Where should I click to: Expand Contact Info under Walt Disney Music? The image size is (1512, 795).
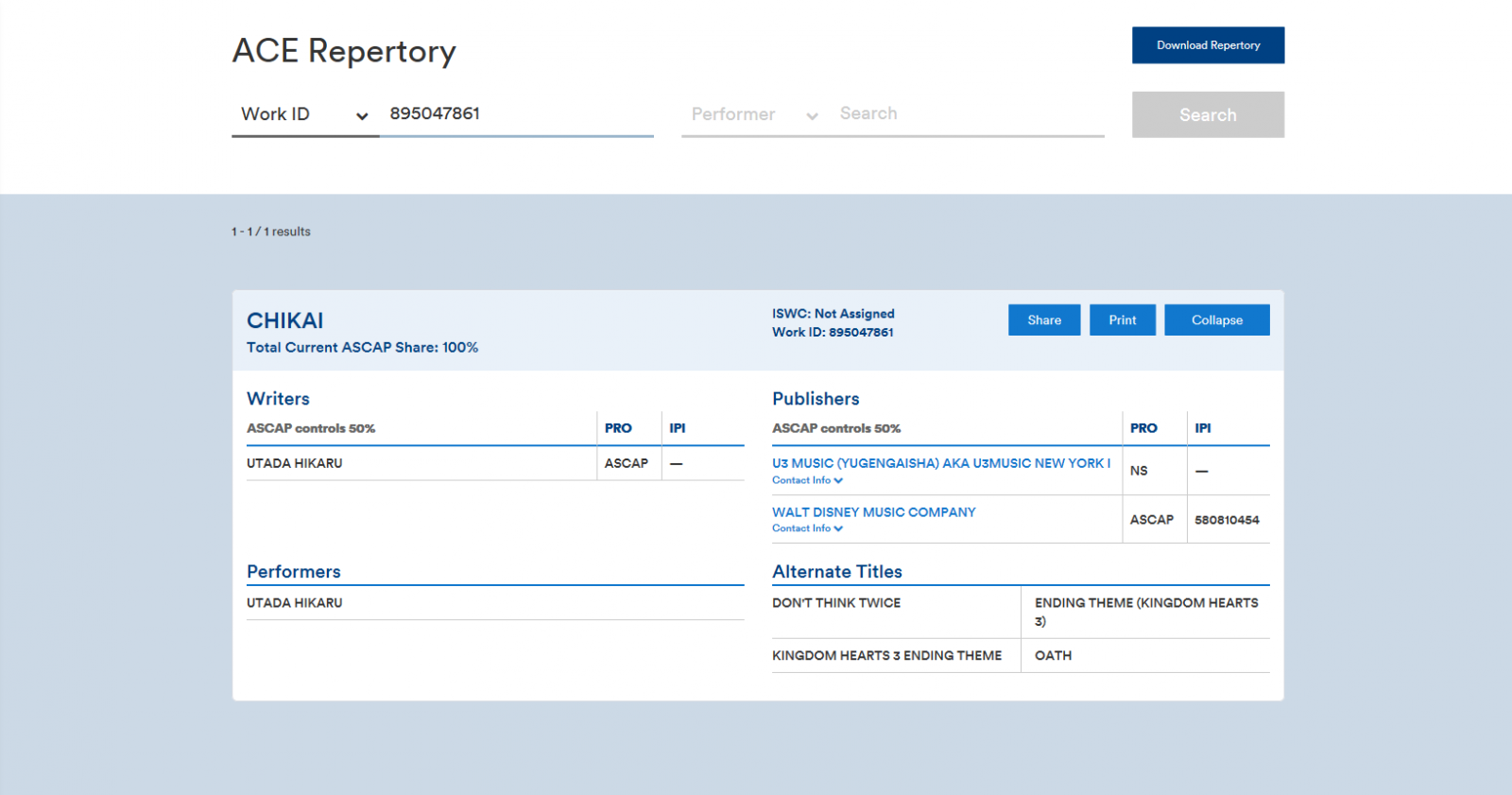pyautogui.click(x=807, y=528)
